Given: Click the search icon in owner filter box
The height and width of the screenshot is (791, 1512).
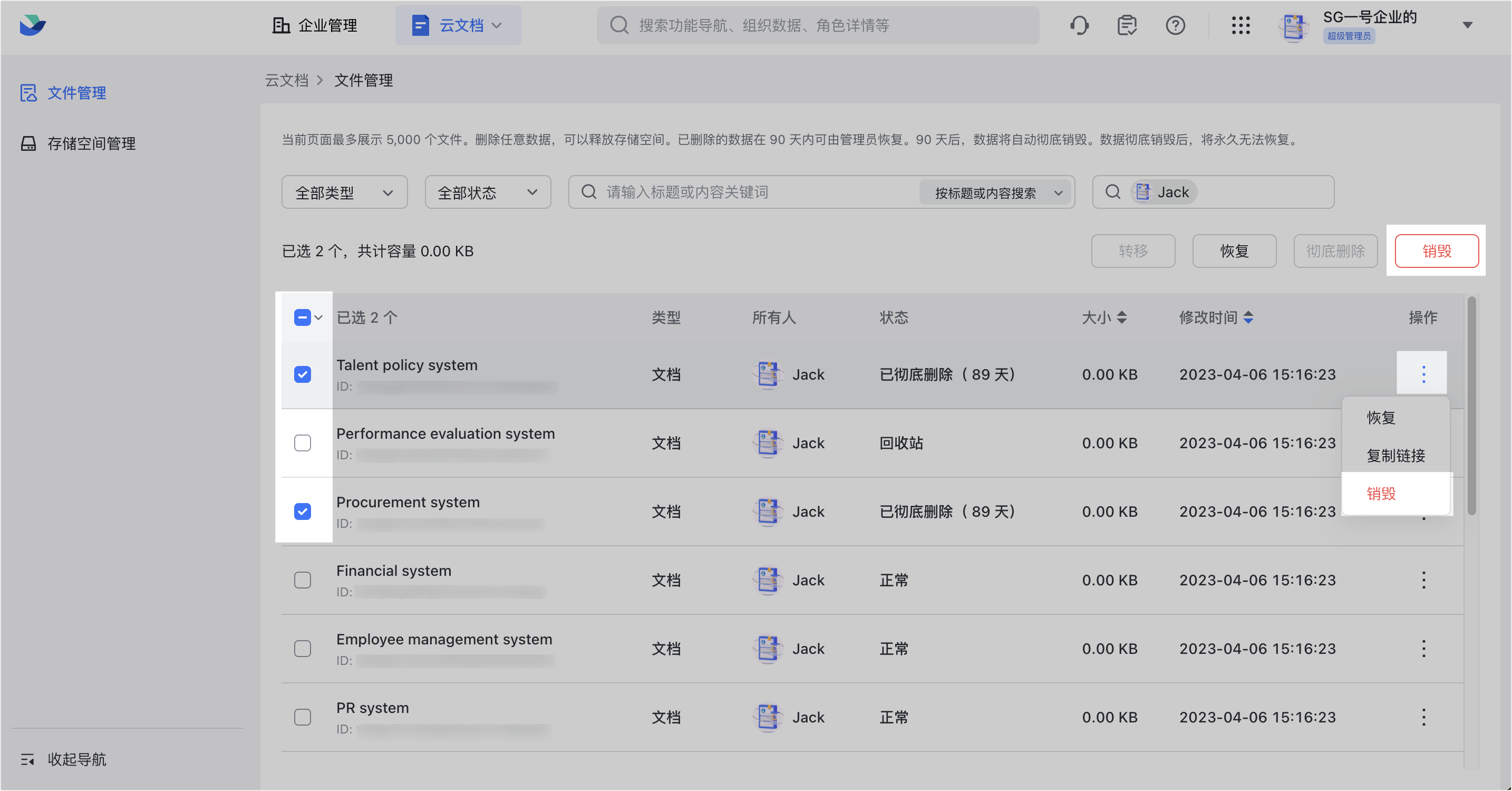Looking at the screenshot, I should point(1113,192).
